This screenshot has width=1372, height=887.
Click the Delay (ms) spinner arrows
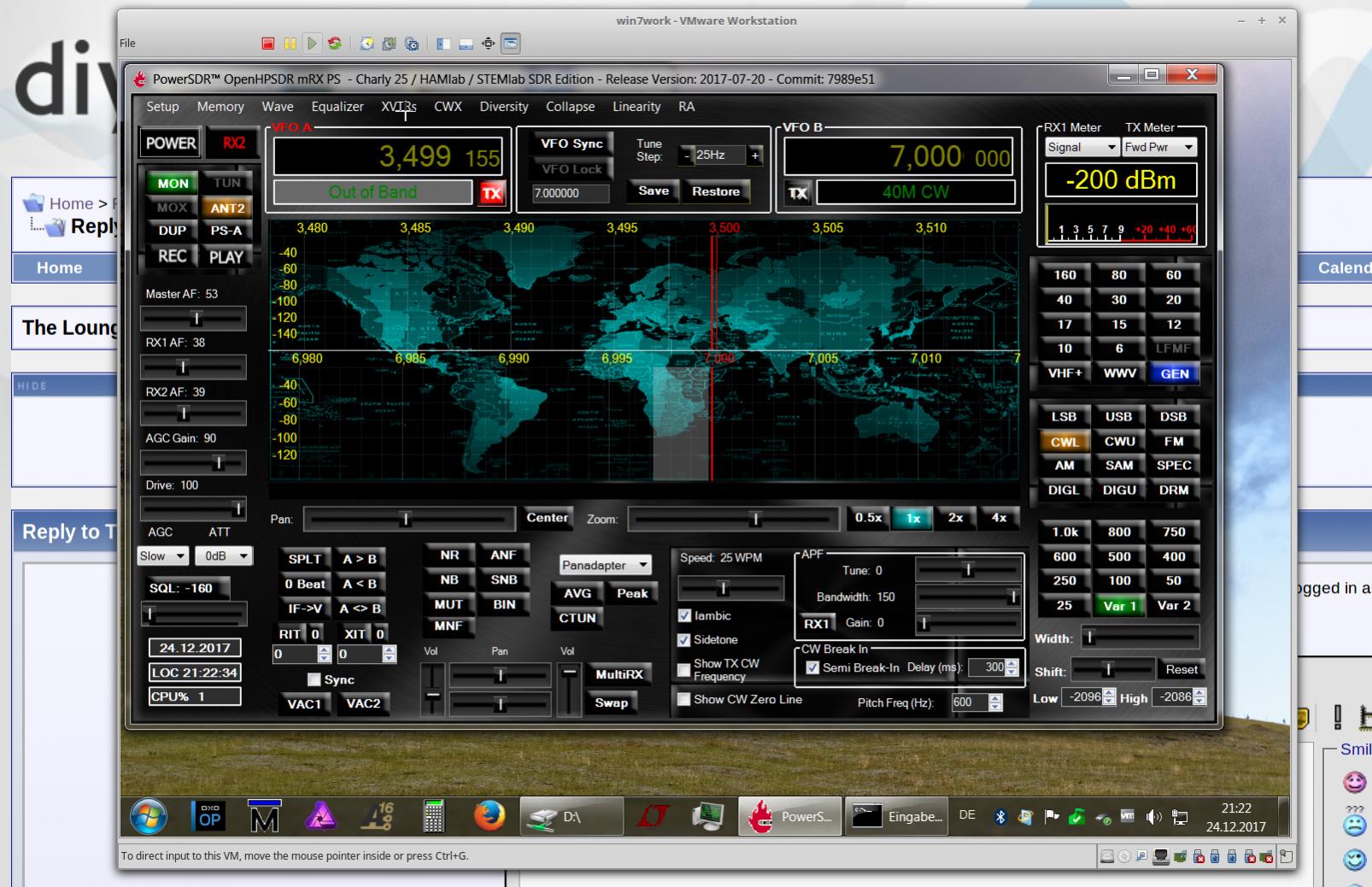[1012, 667]
